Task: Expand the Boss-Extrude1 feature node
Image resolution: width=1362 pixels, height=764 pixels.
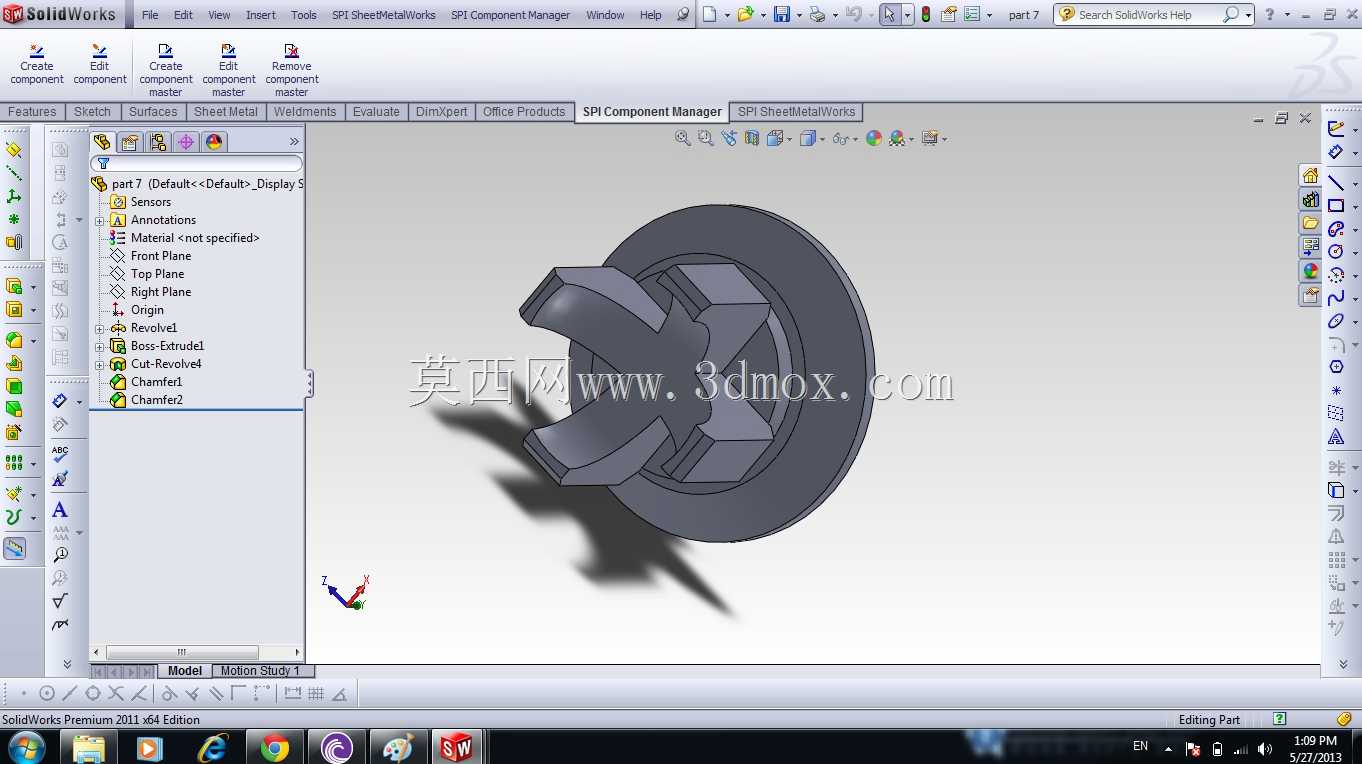Action: (100, 346)
